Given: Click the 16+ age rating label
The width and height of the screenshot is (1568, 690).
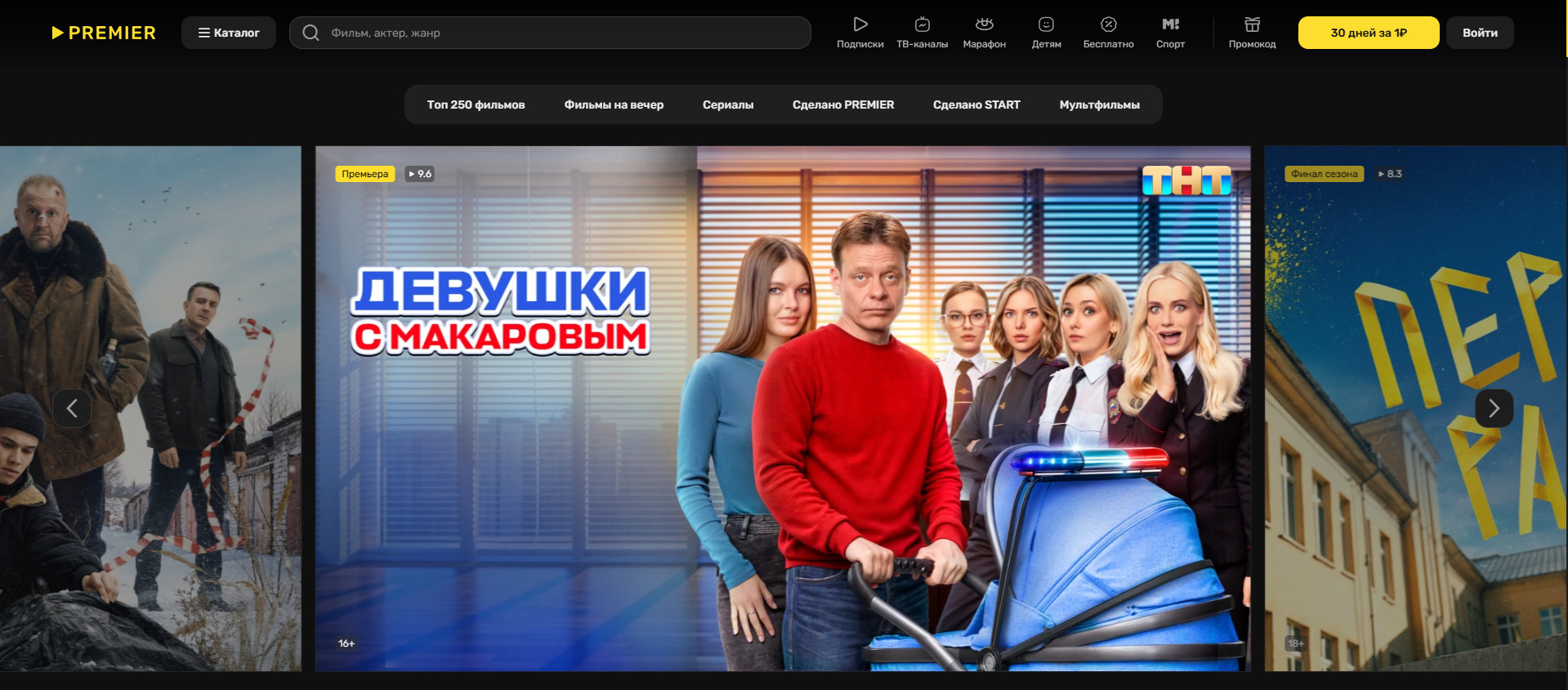Looking at the screenshot, I should pyautogui.click(x=346, y=643).
